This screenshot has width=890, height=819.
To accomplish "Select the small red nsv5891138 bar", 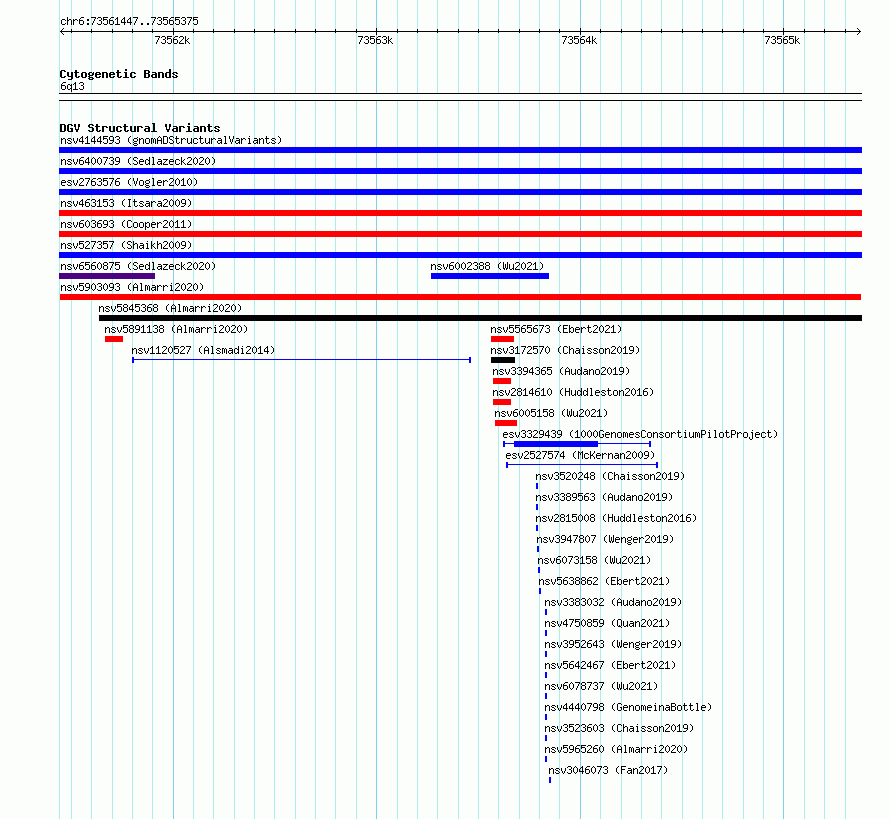I will tap(114, 339).
